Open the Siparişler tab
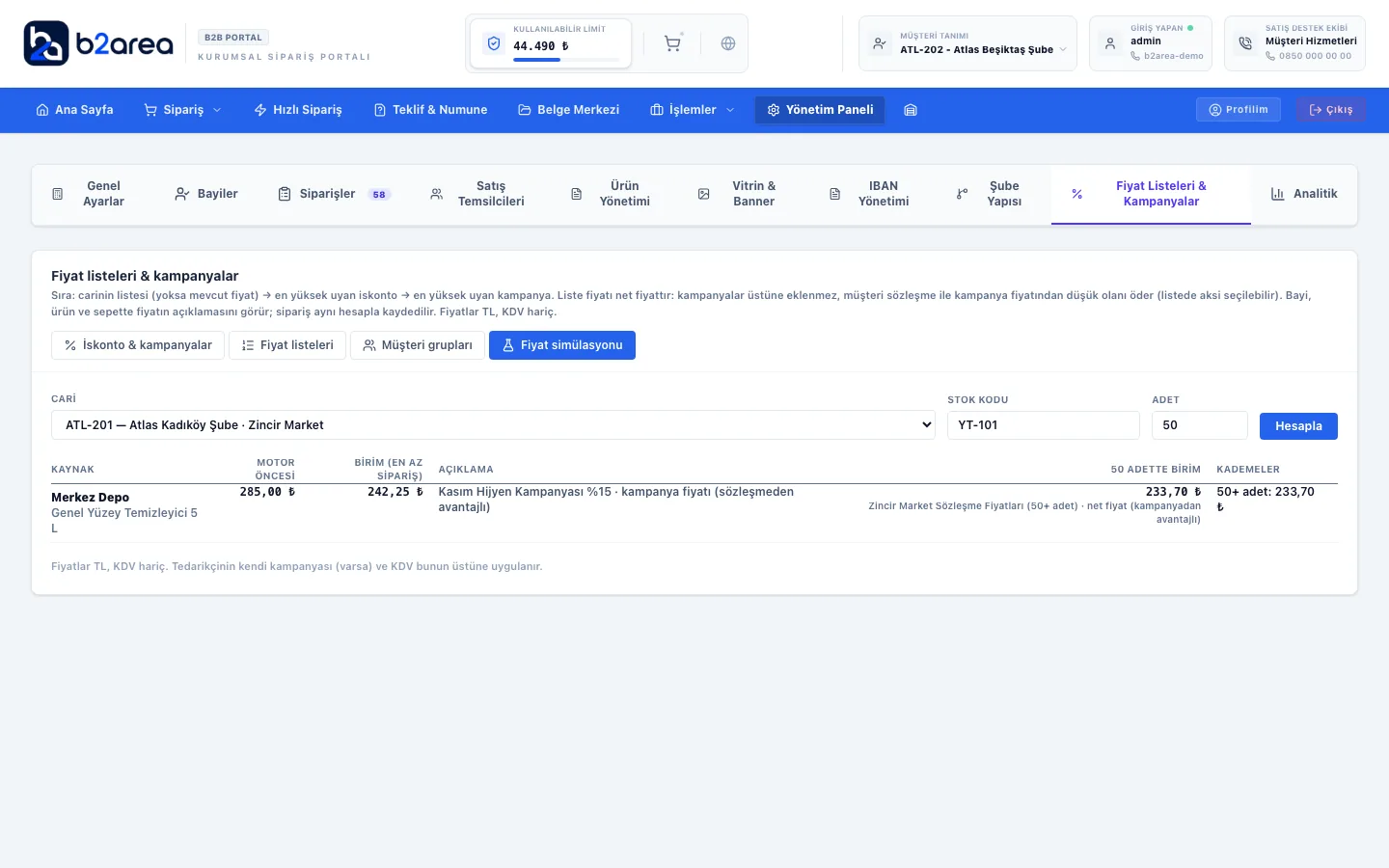1389x868 pixels. tap(334, 194)
